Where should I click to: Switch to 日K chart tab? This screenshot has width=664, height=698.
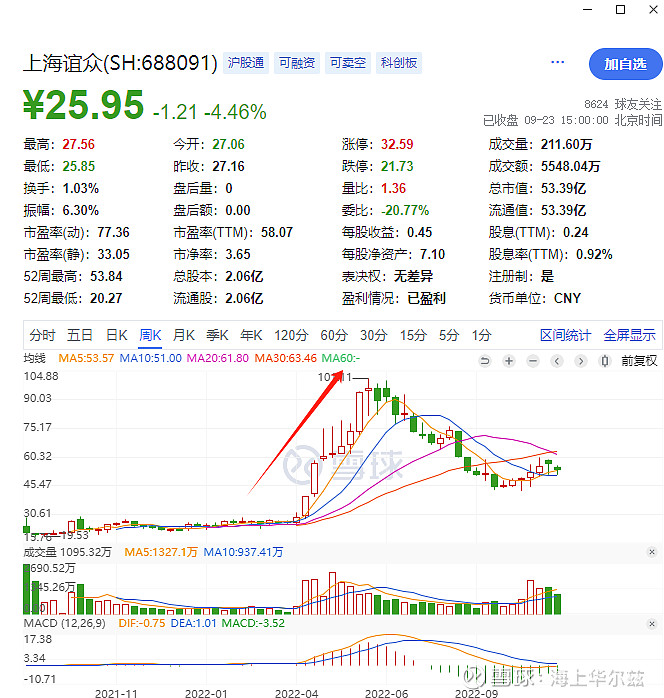(117, 335)
